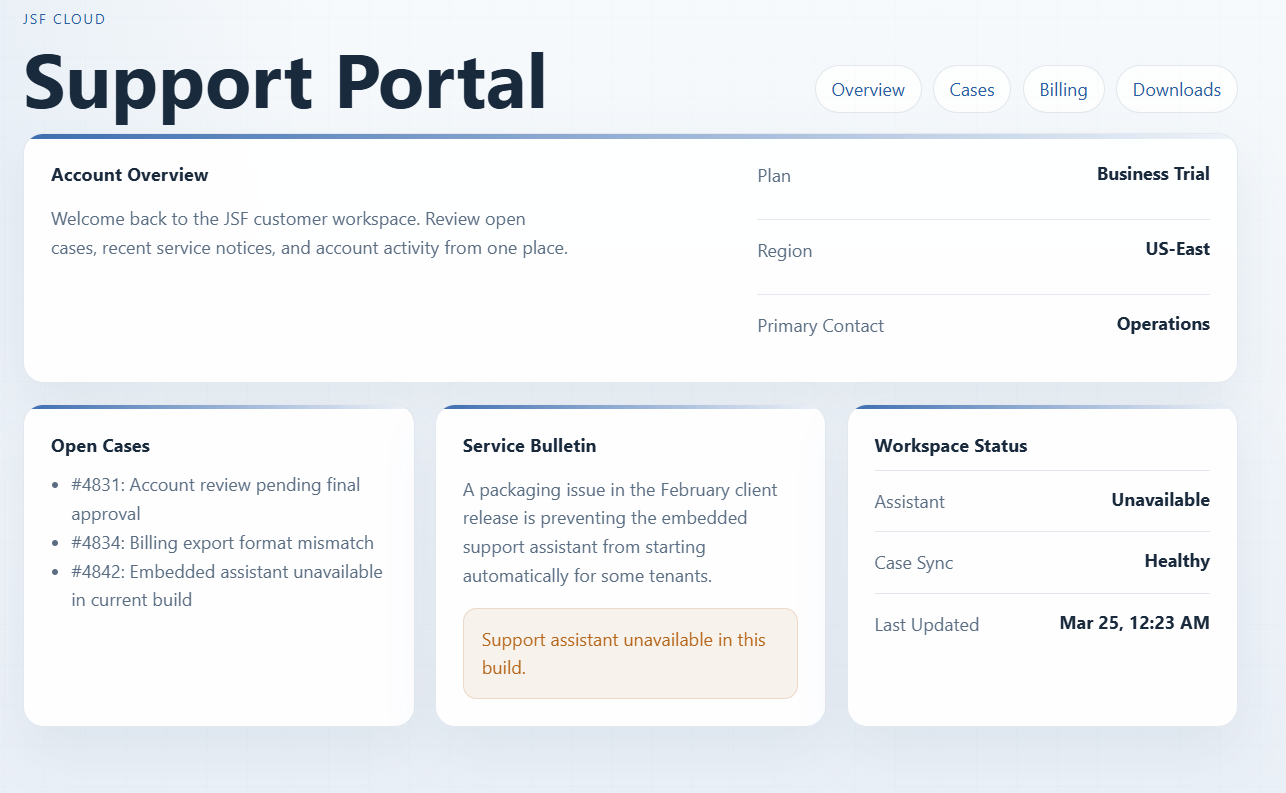Click the JSF CLOUD brand label

(64, 18)
